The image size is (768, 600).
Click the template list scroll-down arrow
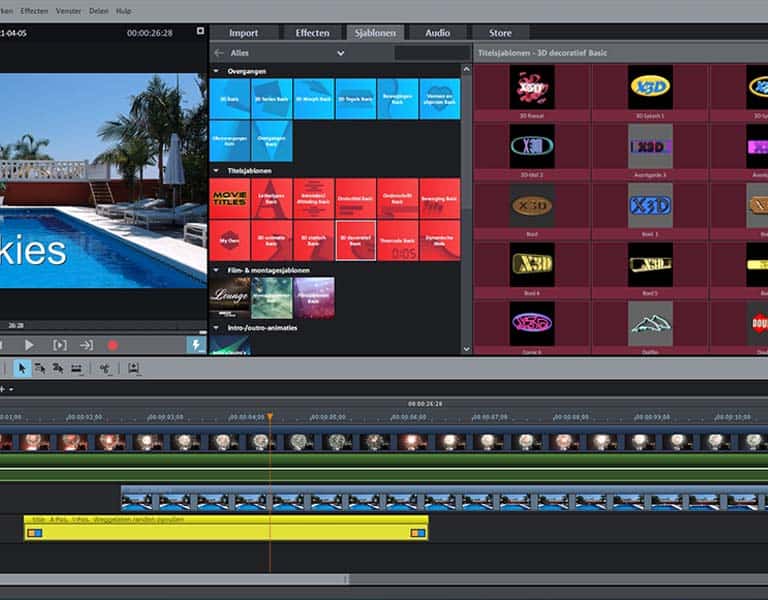pyautogui.click(x=466, y=349)
